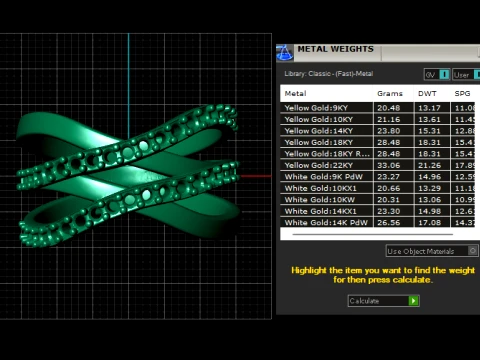Select the White Gold:10KW row
The height and width of the screenshot is (360, 480).
(378, 199)
